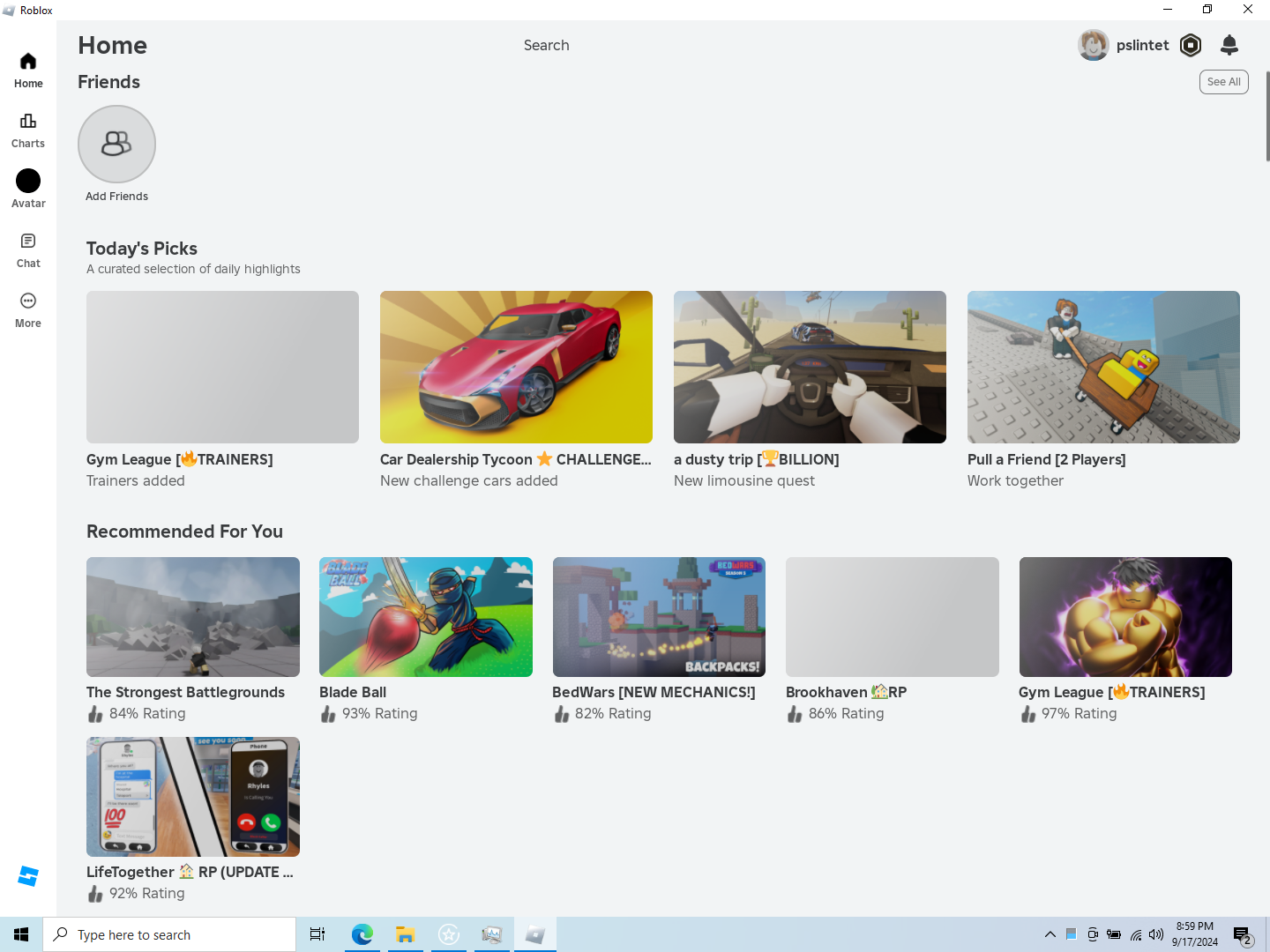Open Task View in taskbar
Viewport: 1270px width, 952px height.
click(x=317, y=934)
